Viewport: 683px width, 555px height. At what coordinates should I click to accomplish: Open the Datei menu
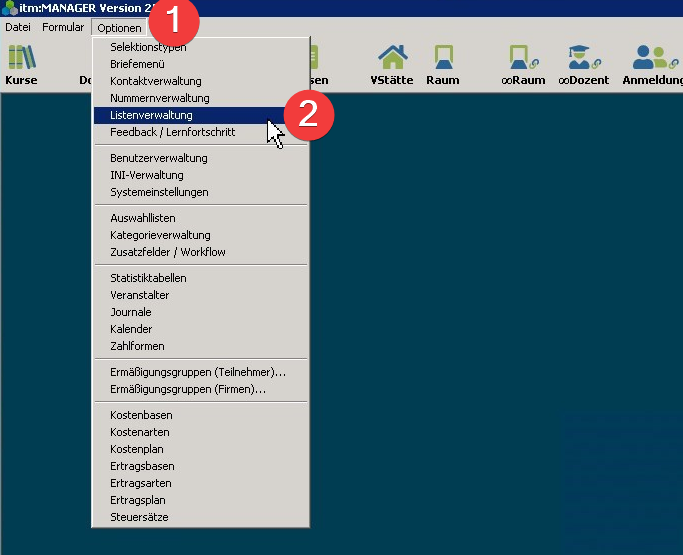click(x=18, y=27)
